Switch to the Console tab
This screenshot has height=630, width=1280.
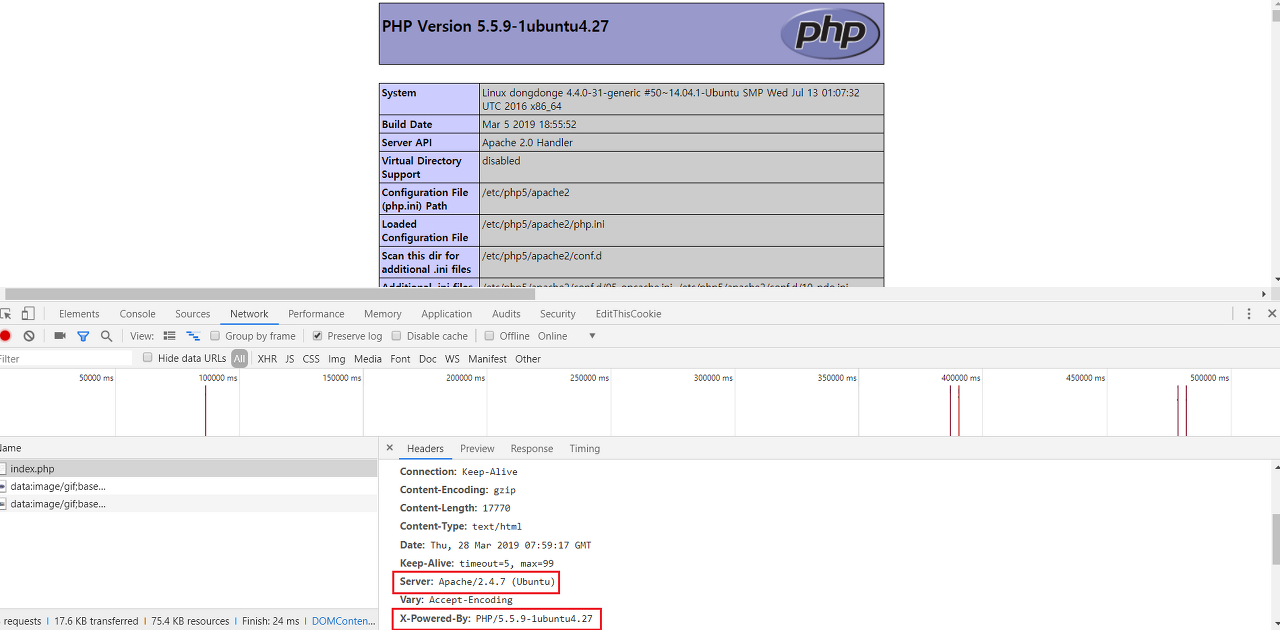[x=137, y=314]
